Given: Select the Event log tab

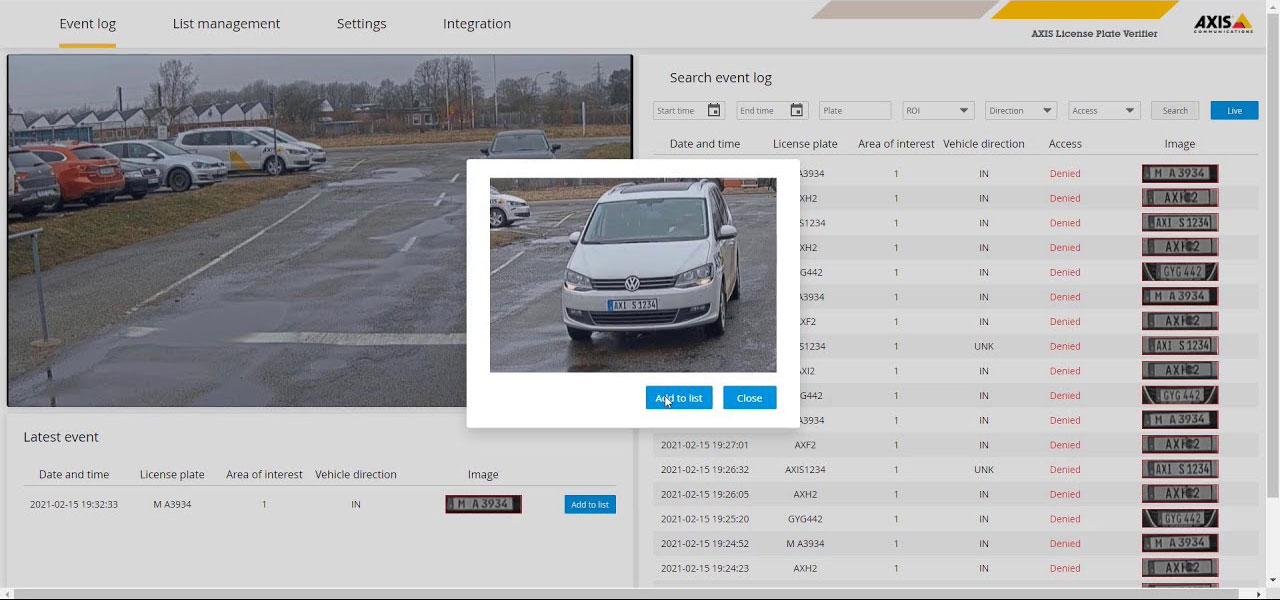Looking at the screenshot, I should (88, 24).
